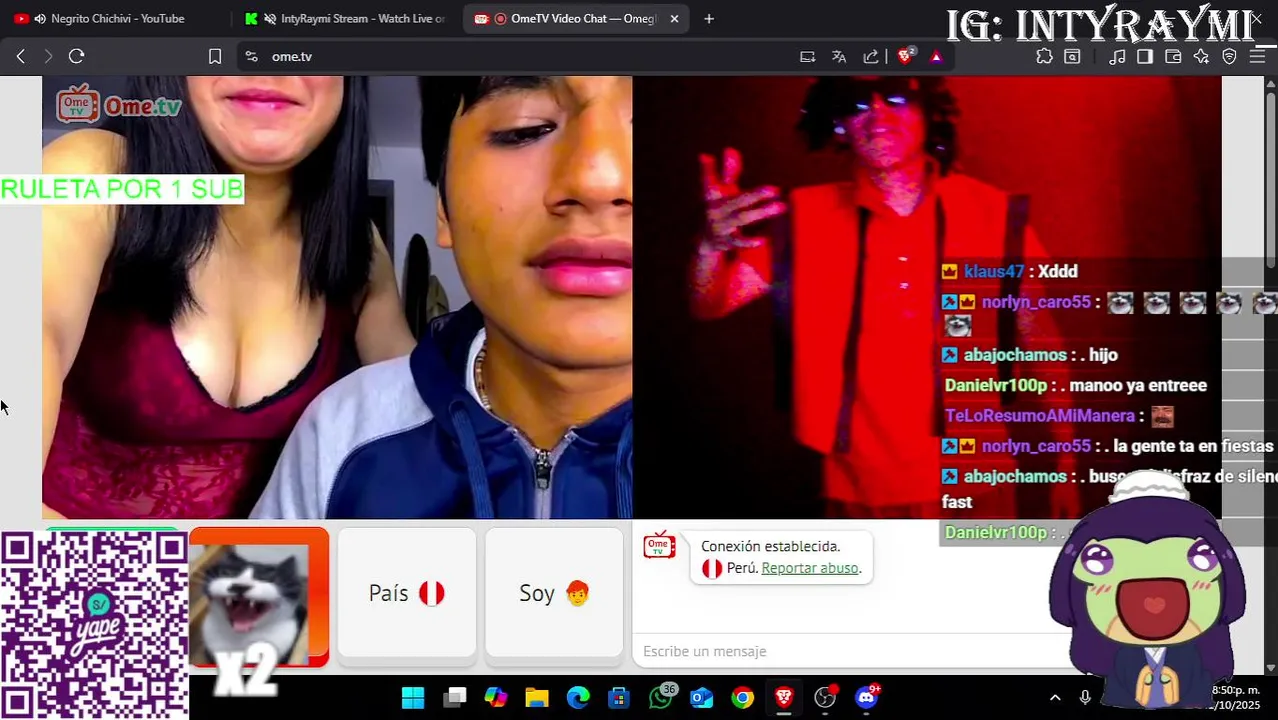Click abajochamos message '. hijo'
The height and width of the screenshot is (720, 1278).
click(x=1030, y=355)
